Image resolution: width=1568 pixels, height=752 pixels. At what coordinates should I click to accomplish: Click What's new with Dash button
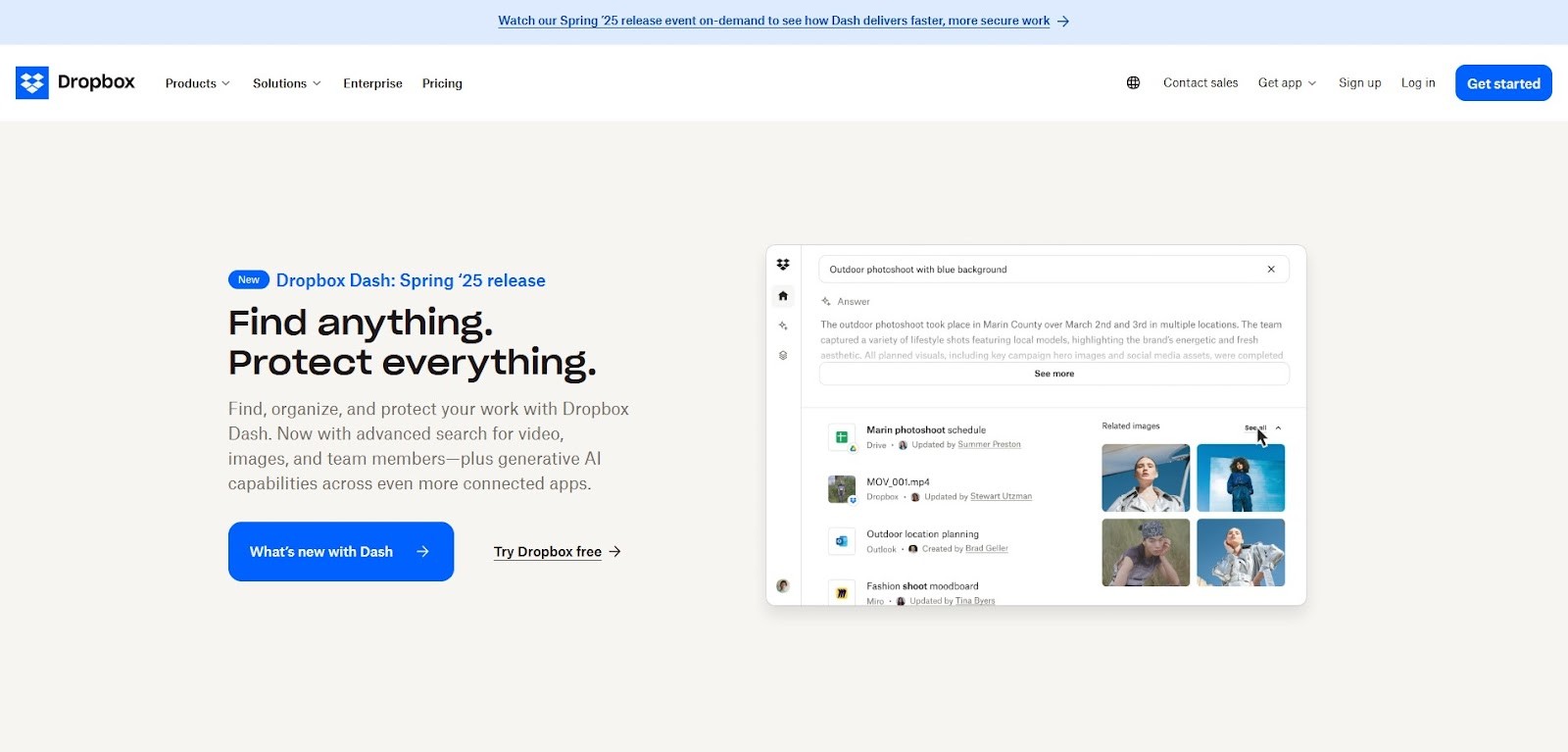[x=341, y=552]
